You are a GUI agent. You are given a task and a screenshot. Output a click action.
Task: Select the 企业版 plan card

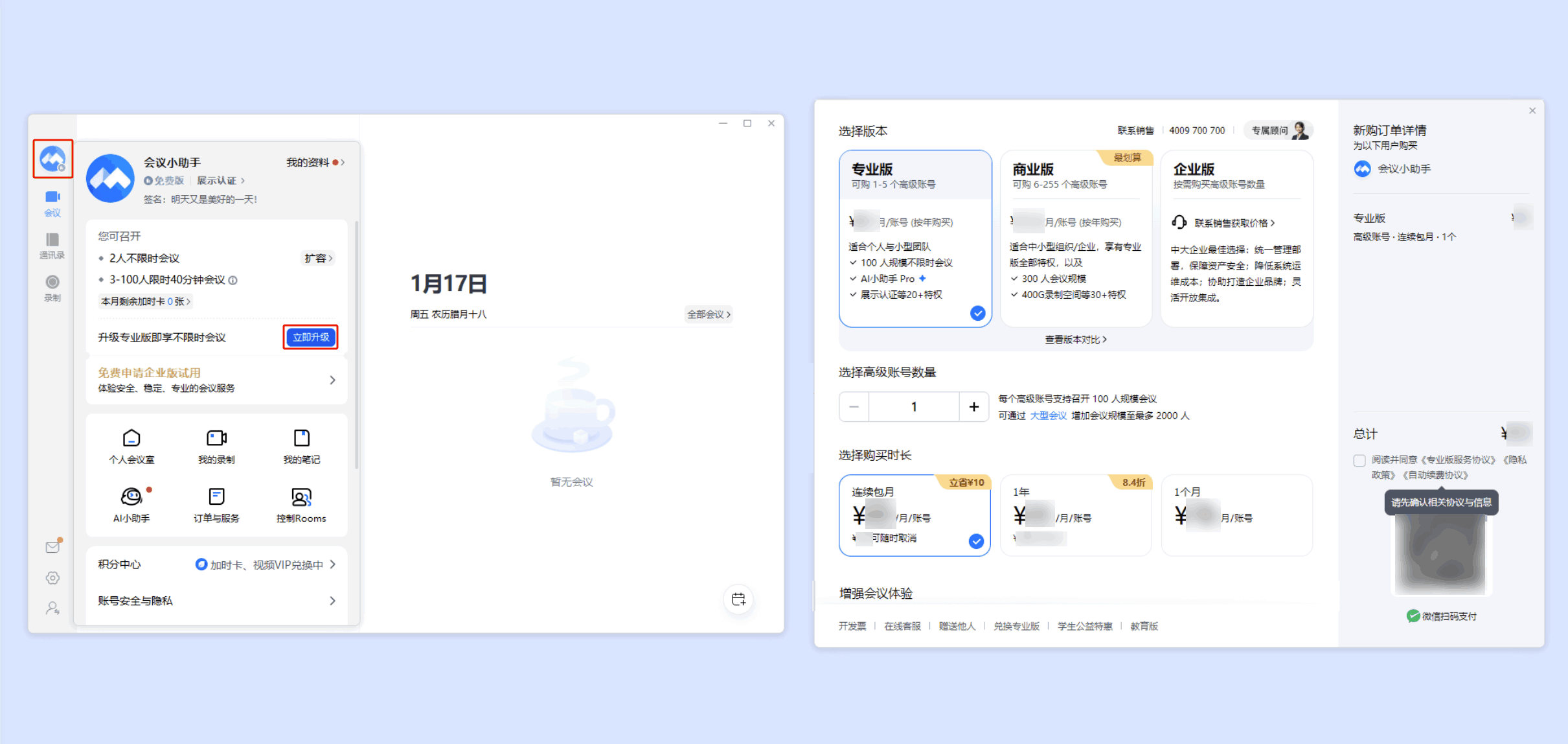pos(1237,238)
